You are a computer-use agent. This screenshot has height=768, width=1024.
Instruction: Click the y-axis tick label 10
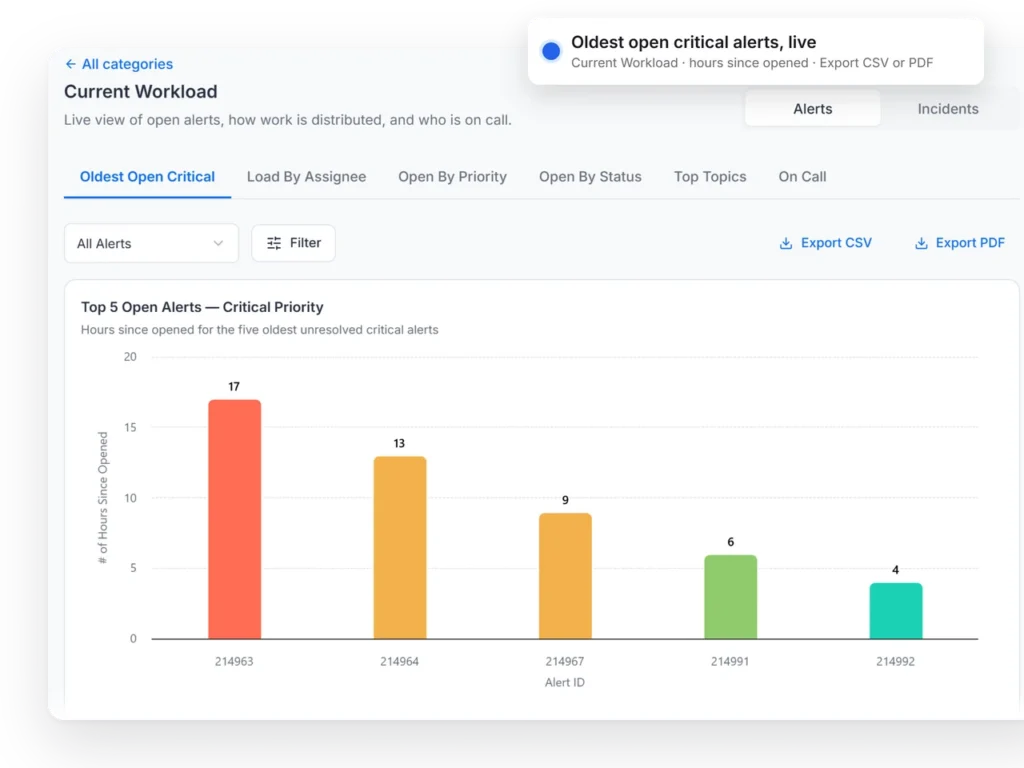click(130, 498)
